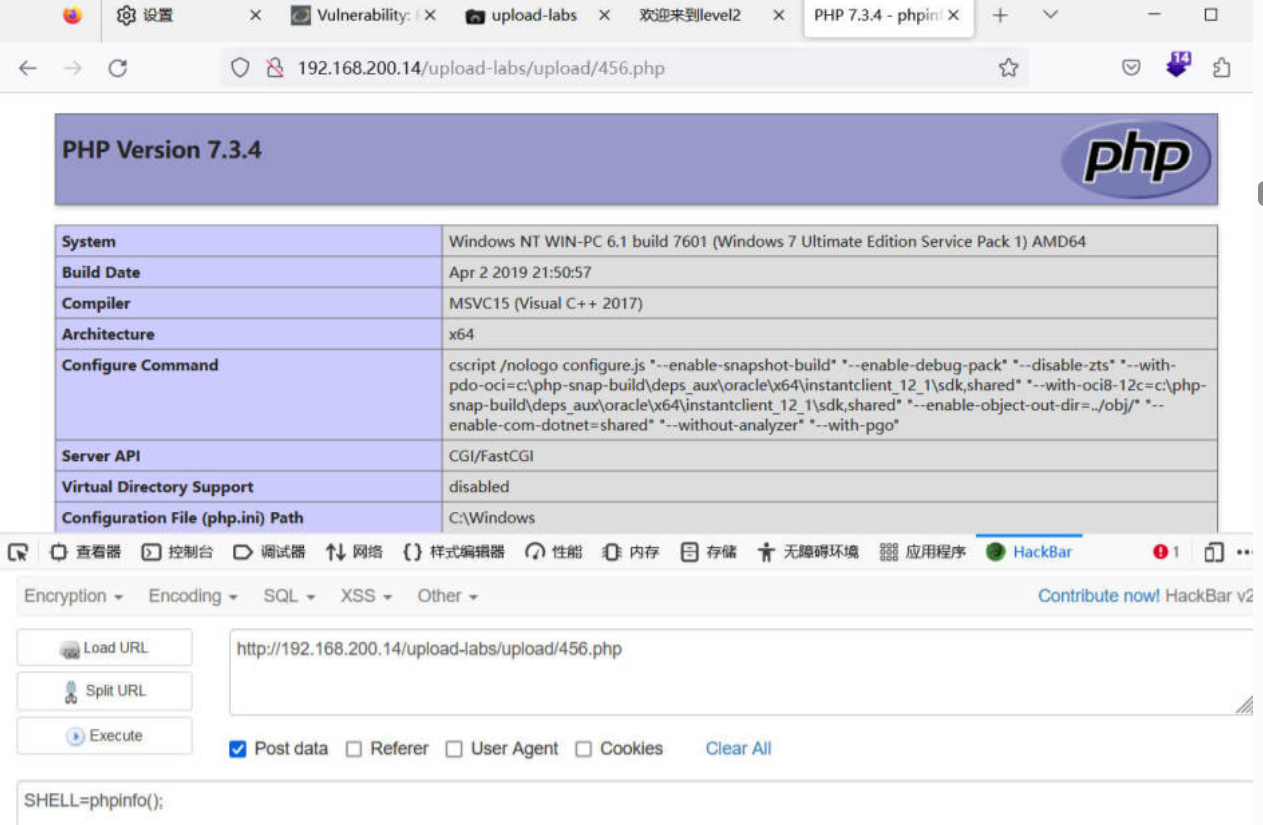The height and width of the screenshot is (825, 1263).
Task: Click the tracking protection shield icon
Action: pos(240,68)
